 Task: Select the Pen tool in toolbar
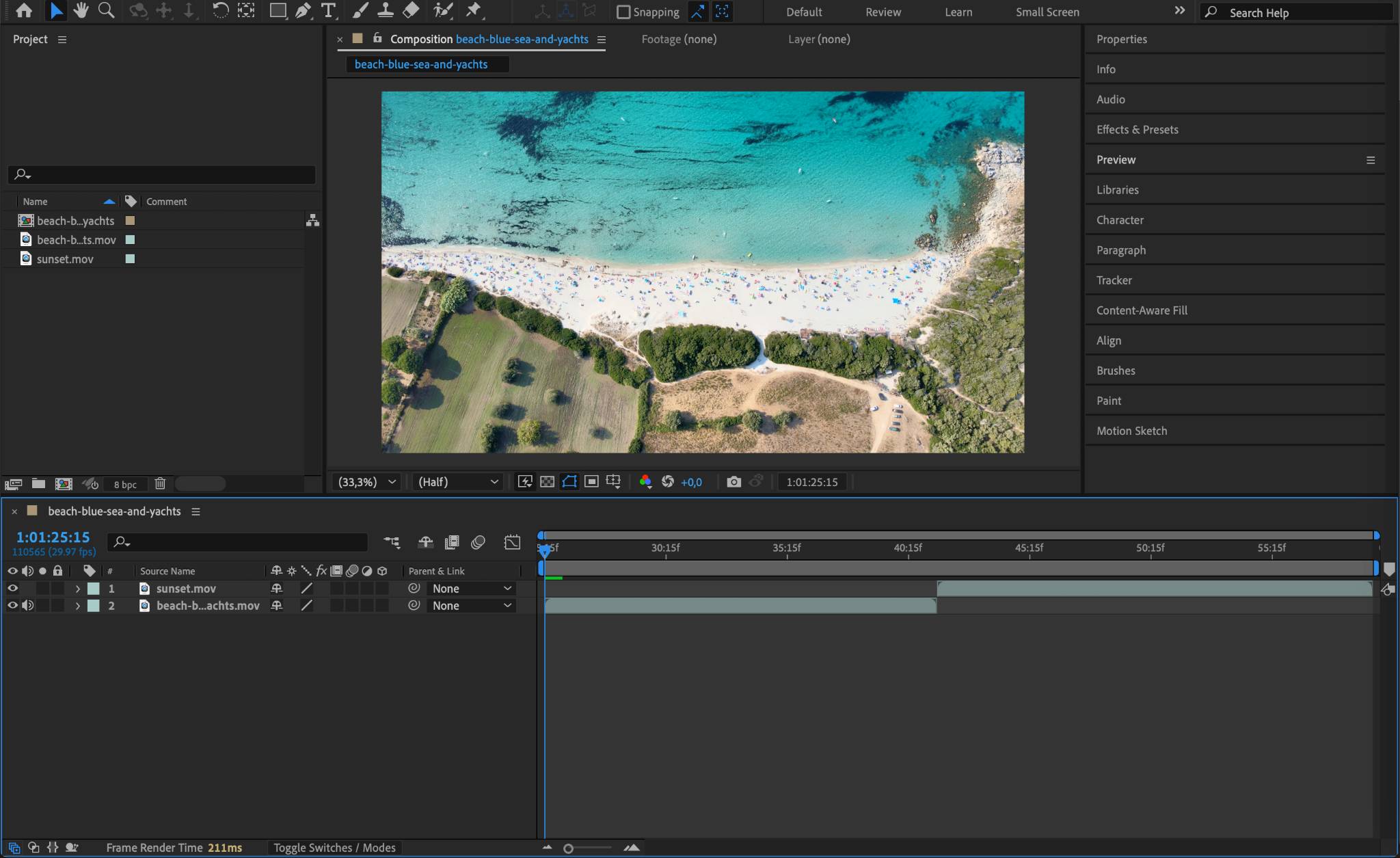[x=303, y=11]
